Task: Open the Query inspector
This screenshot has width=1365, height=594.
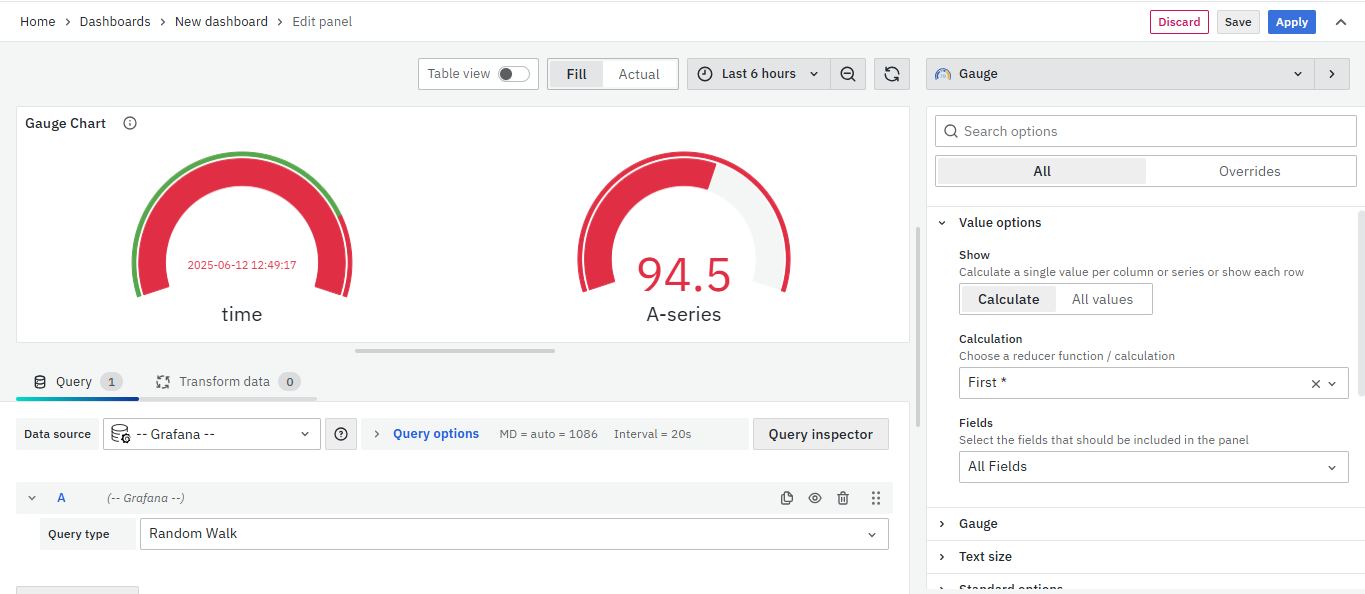Action: pos(820,434)
